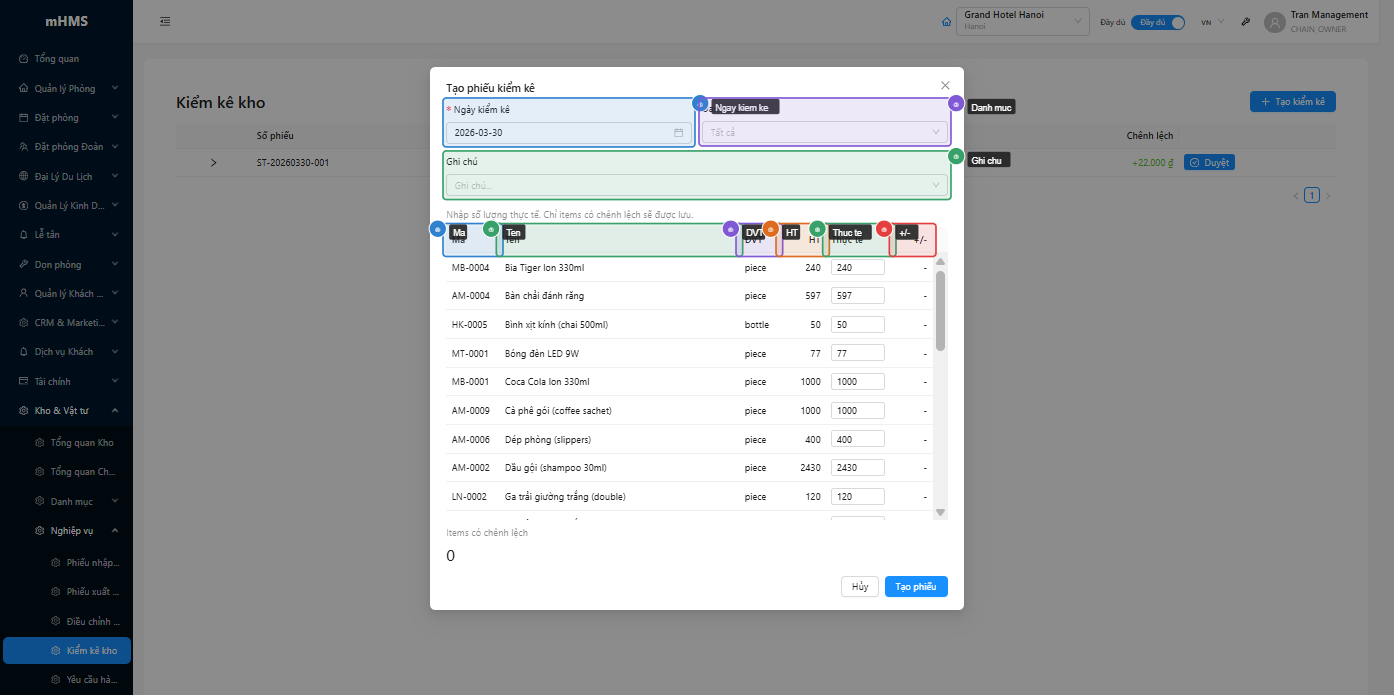Click the home icon beside hotel selector
Viewport: 1394px width, 695px height.
coord(946,22)
